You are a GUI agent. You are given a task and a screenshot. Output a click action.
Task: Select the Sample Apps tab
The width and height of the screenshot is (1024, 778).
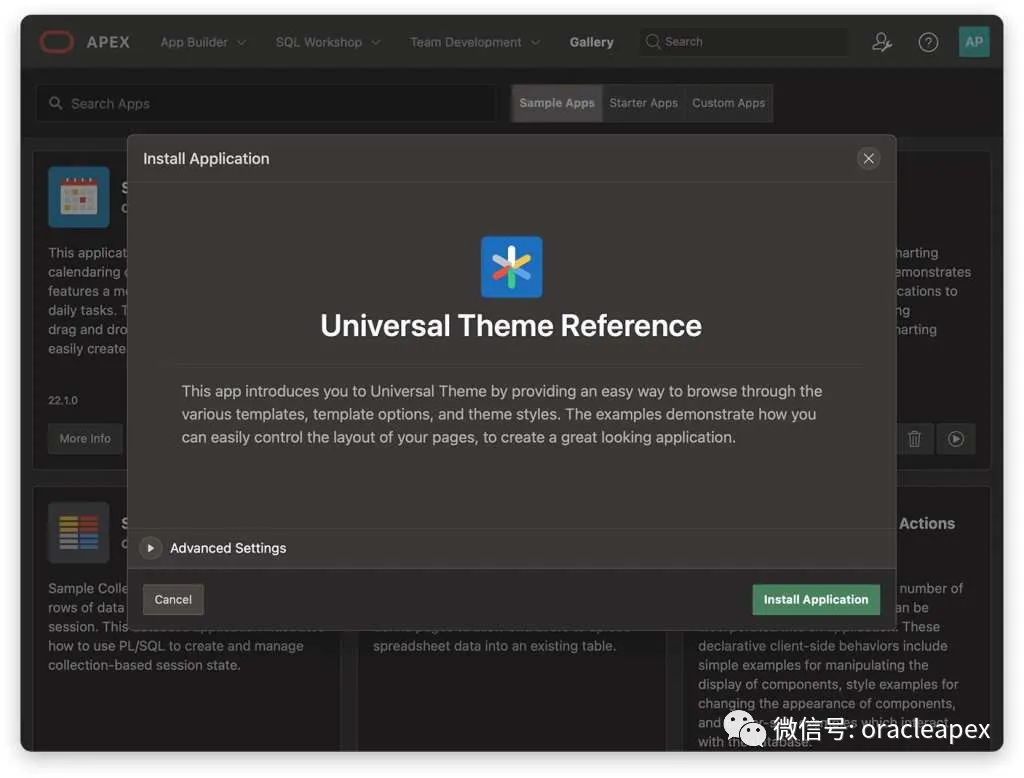[x=557, y=103]
